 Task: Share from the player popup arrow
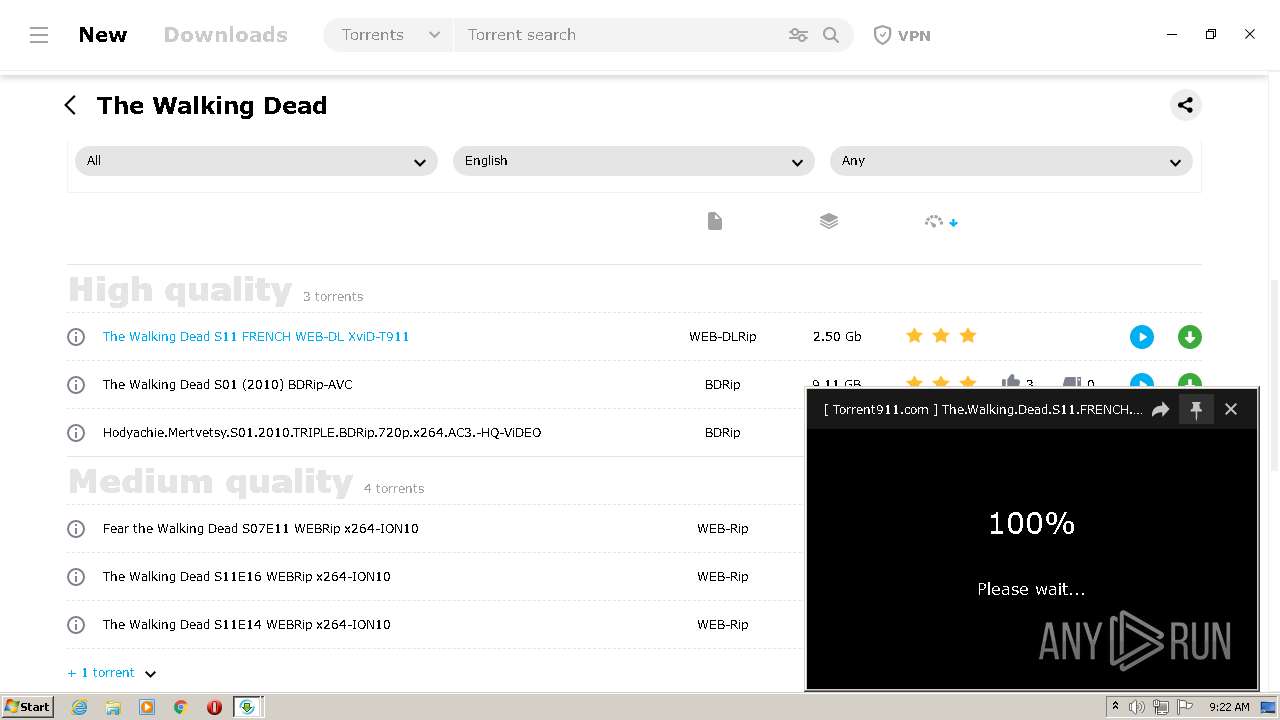1160,409
